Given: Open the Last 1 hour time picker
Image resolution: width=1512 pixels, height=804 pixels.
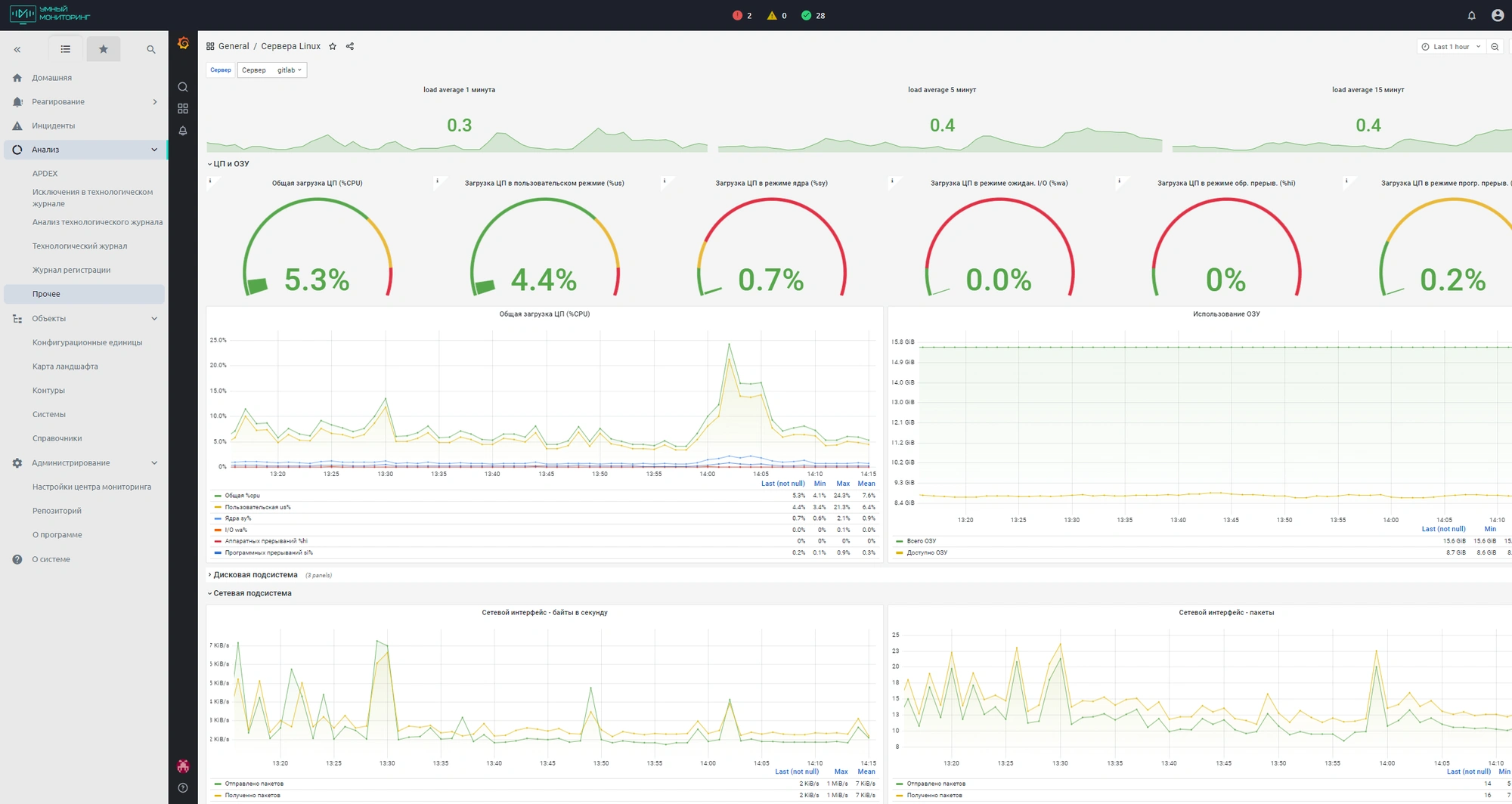Looking at the screenshot, I should (1450, 47).
